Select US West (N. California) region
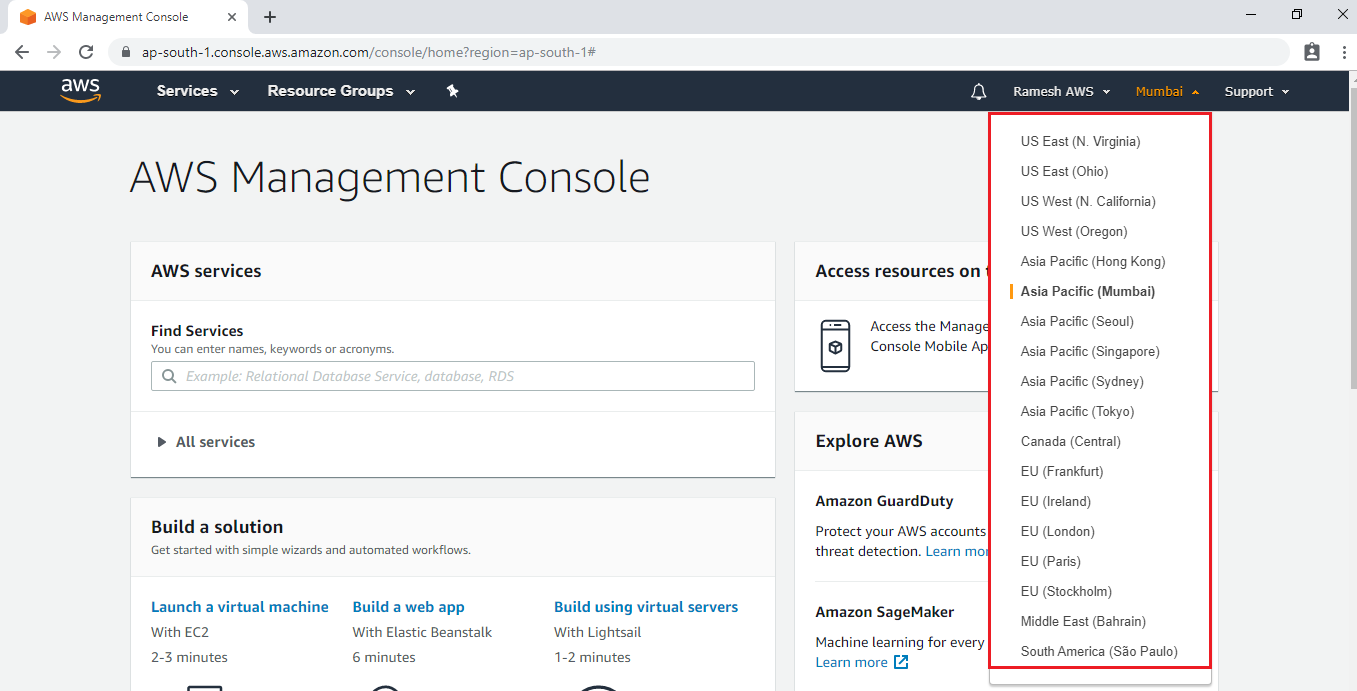 1088,201
